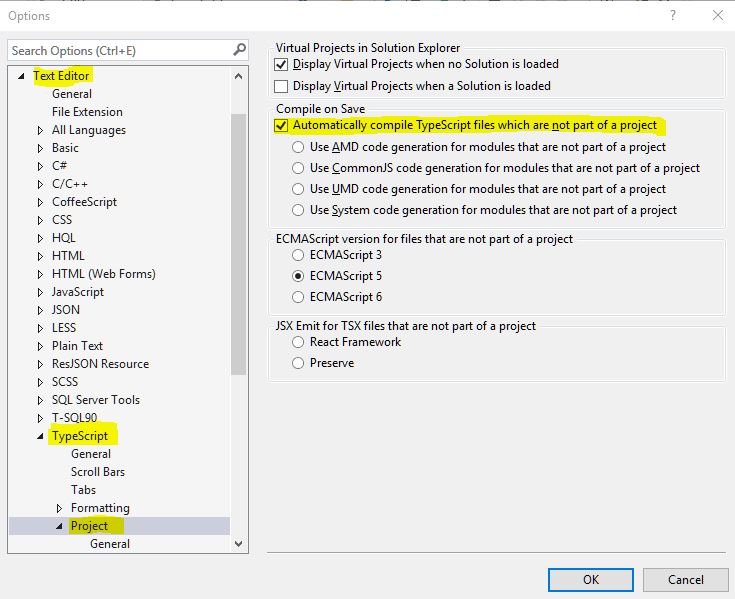Open General under Text Editor
Image resolution: width=735 pixels, height=599 pixels.
coord(72,94)
